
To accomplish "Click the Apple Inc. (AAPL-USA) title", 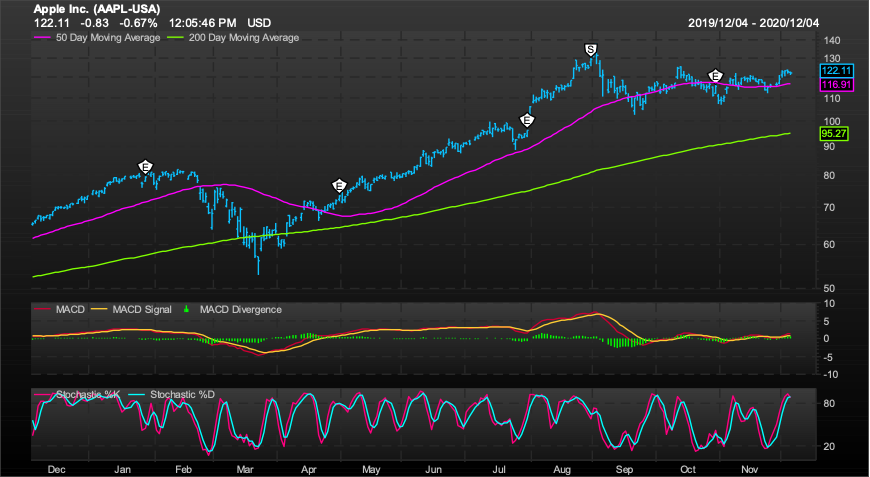I will [x=97, y=9].
